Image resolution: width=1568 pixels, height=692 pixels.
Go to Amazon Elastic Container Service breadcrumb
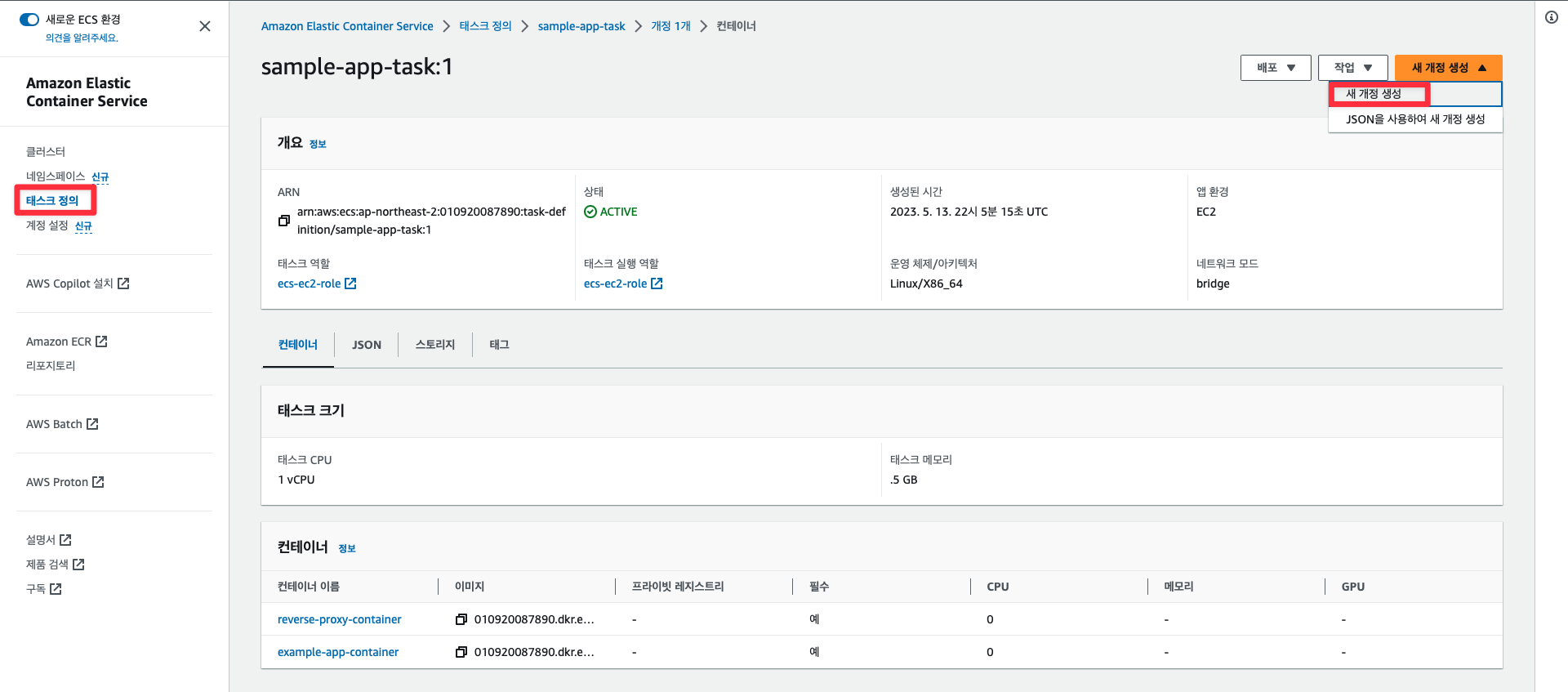tap(347, 26)
